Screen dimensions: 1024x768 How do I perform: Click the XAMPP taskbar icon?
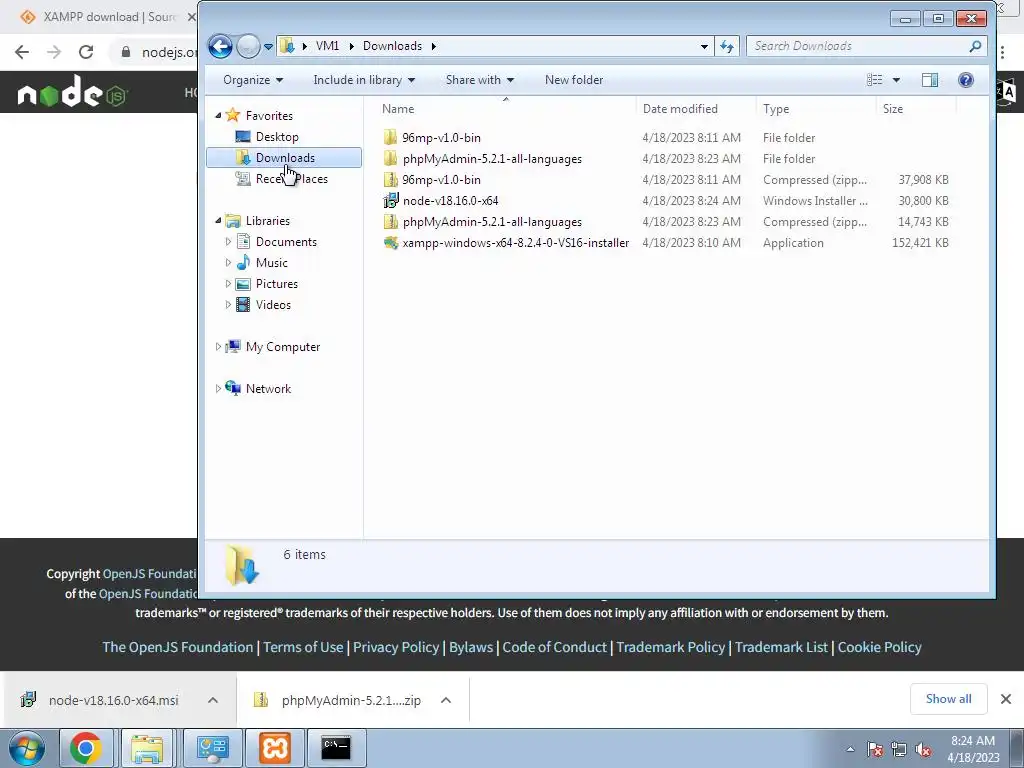(x=275, y=748)
